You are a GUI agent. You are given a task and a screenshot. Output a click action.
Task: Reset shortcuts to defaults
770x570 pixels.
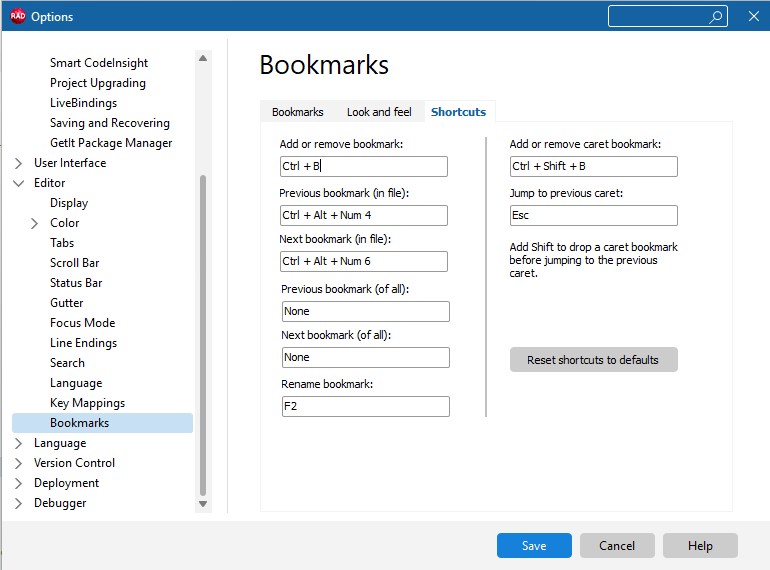[x=594, y=360]
